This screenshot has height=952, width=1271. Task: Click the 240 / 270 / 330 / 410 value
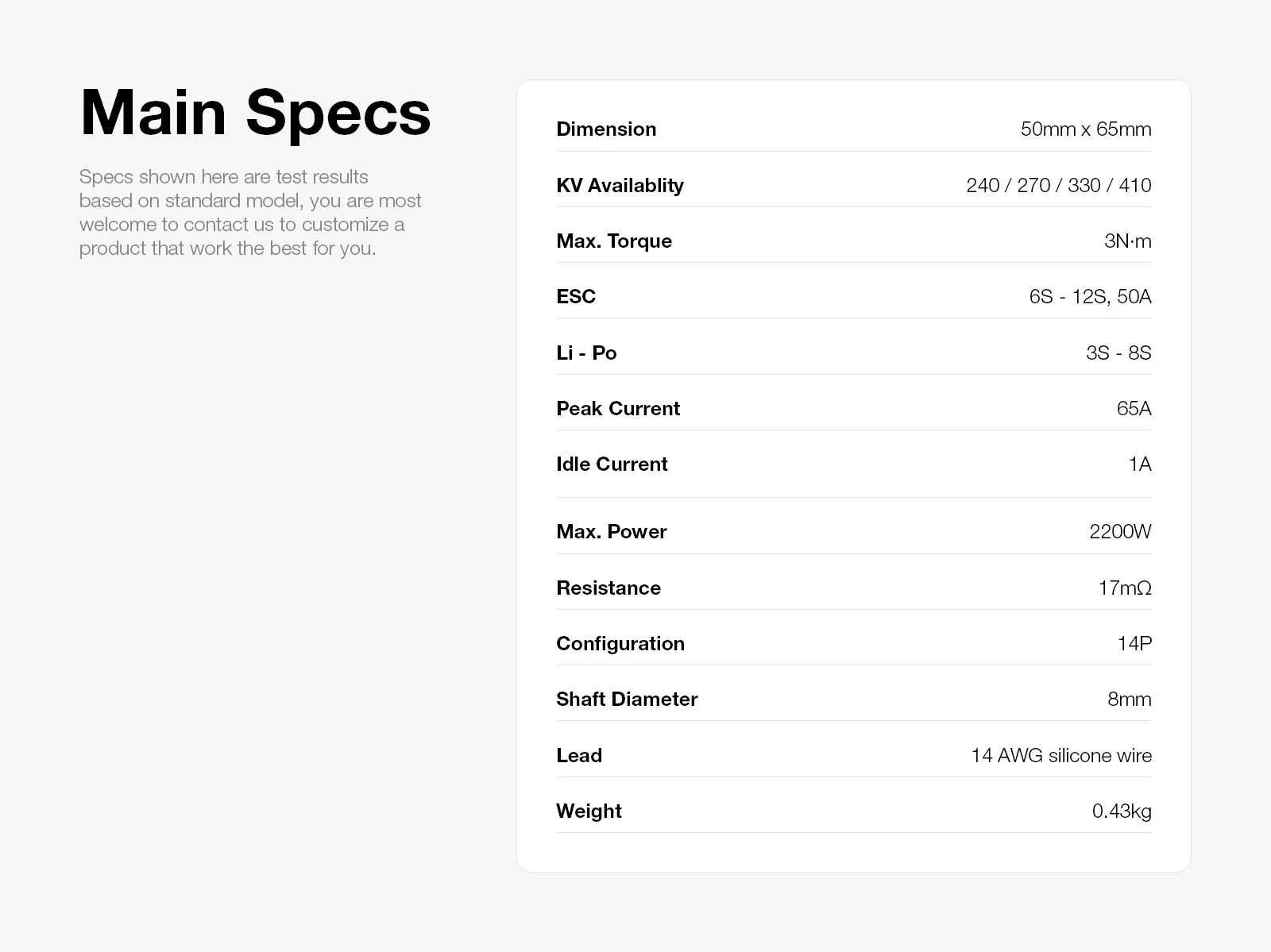tap(1058, 185)
